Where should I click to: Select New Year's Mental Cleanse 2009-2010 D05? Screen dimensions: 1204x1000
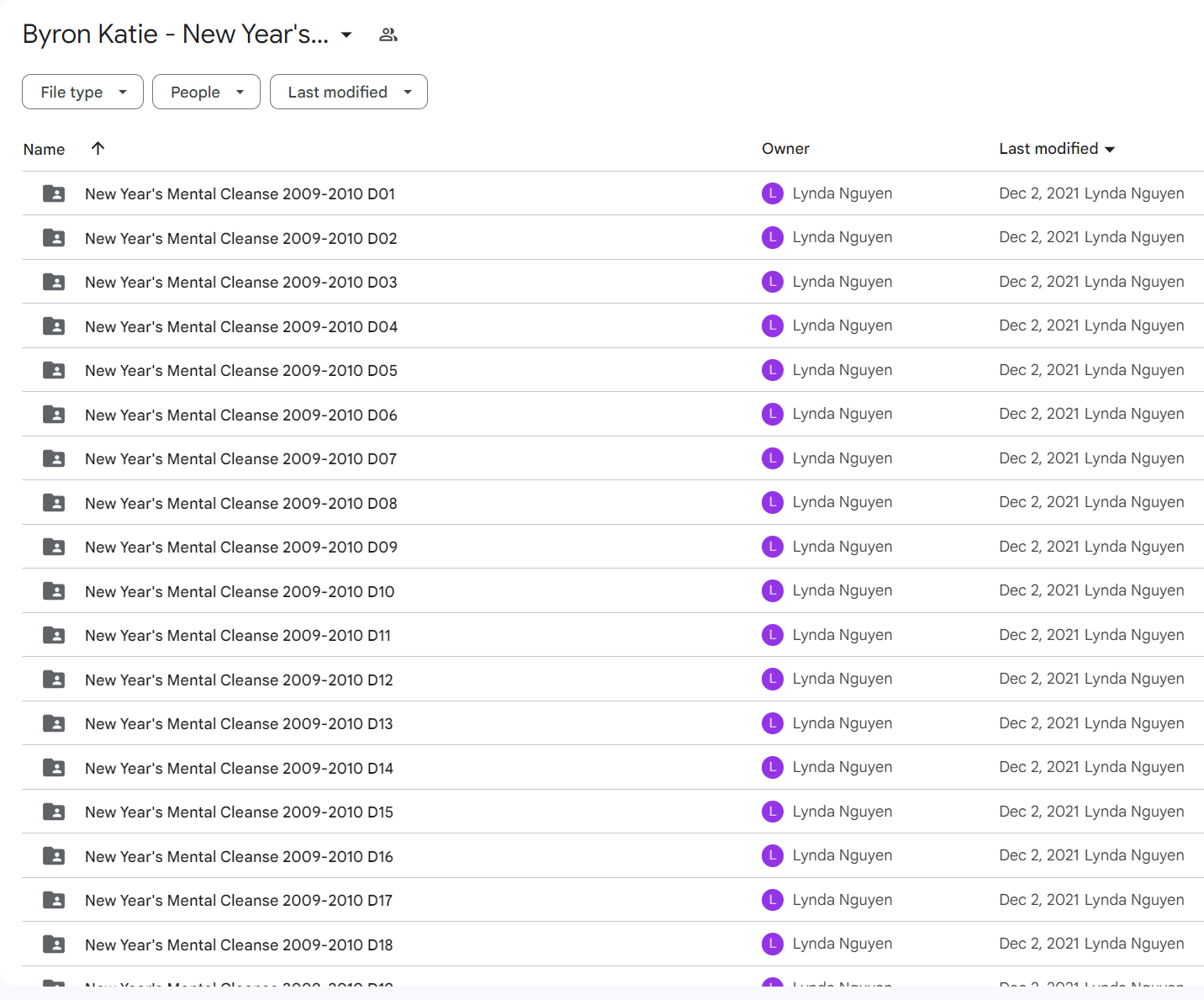pos(240,370)
